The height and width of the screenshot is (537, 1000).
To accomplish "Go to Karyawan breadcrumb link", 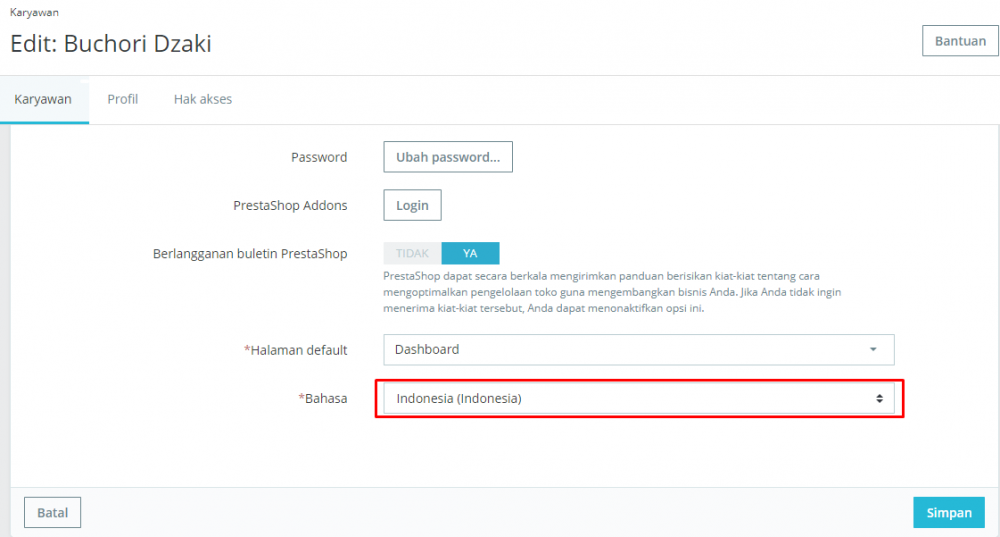I will [34, 13].
